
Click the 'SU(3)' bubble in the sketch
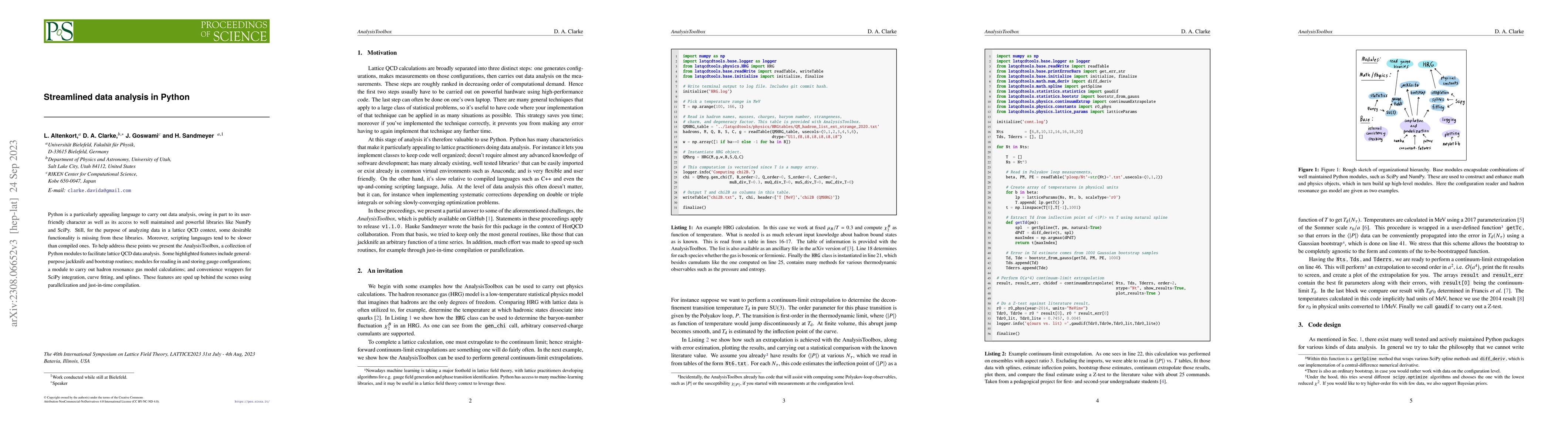(x=1392, y=113)
